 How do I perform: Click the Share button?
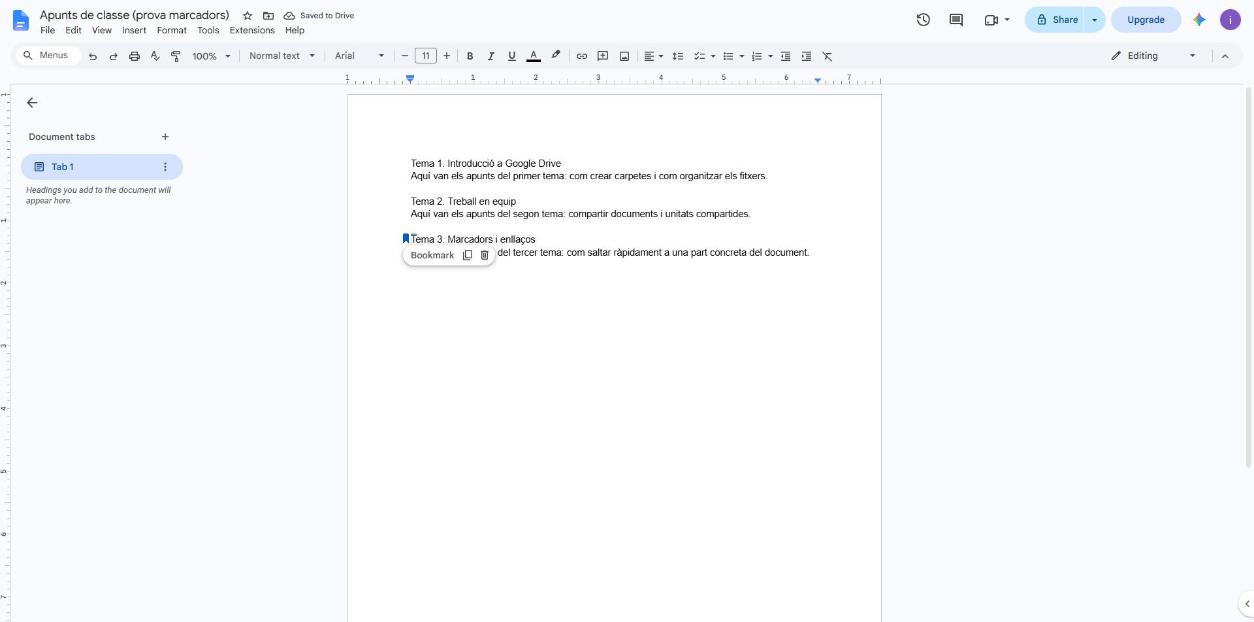click(x=1057, y=20)
